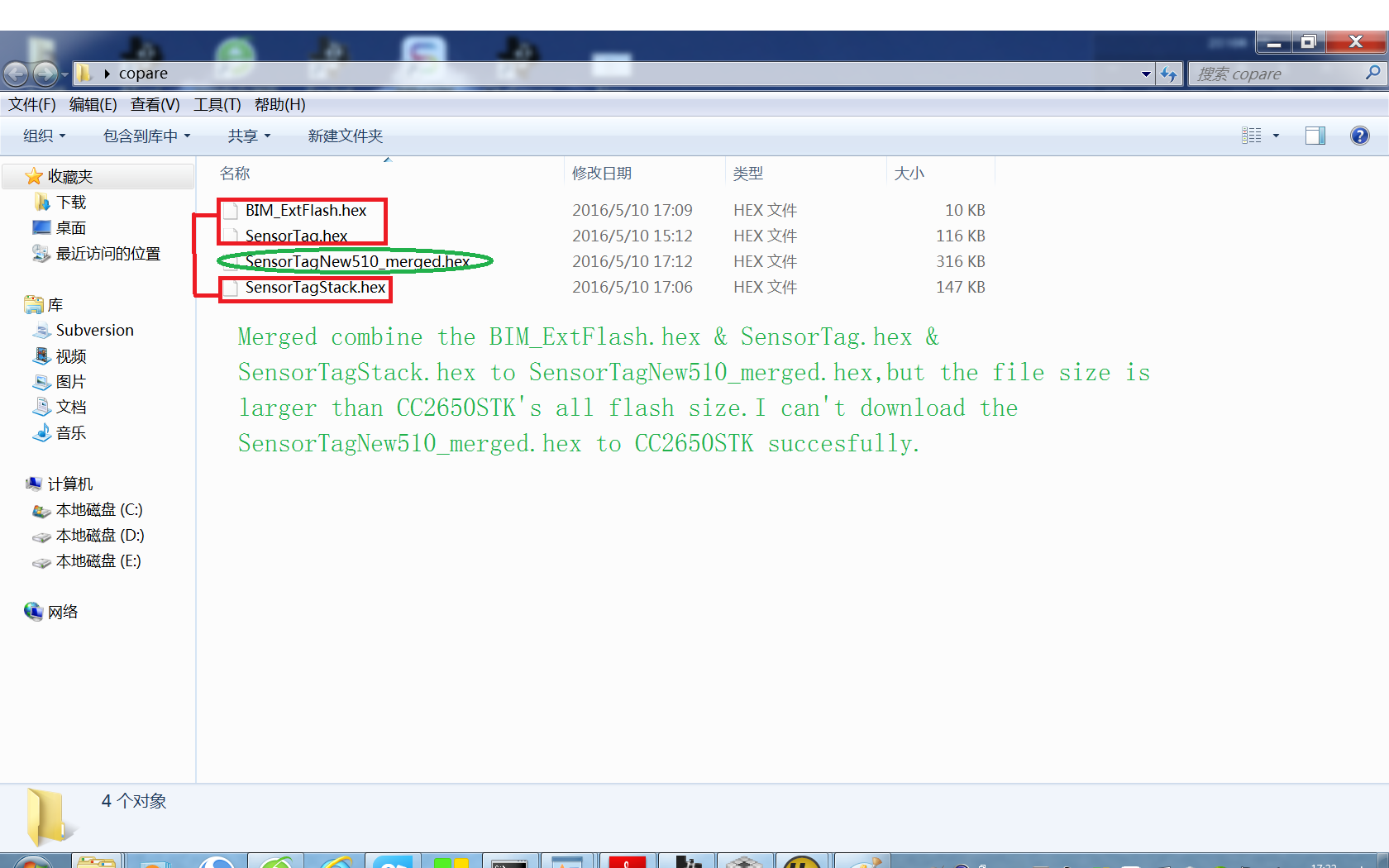Screen dimensions: 1389x868
Task: Open 本地磁盘 (E:) drive
Action: pos(98,560)
